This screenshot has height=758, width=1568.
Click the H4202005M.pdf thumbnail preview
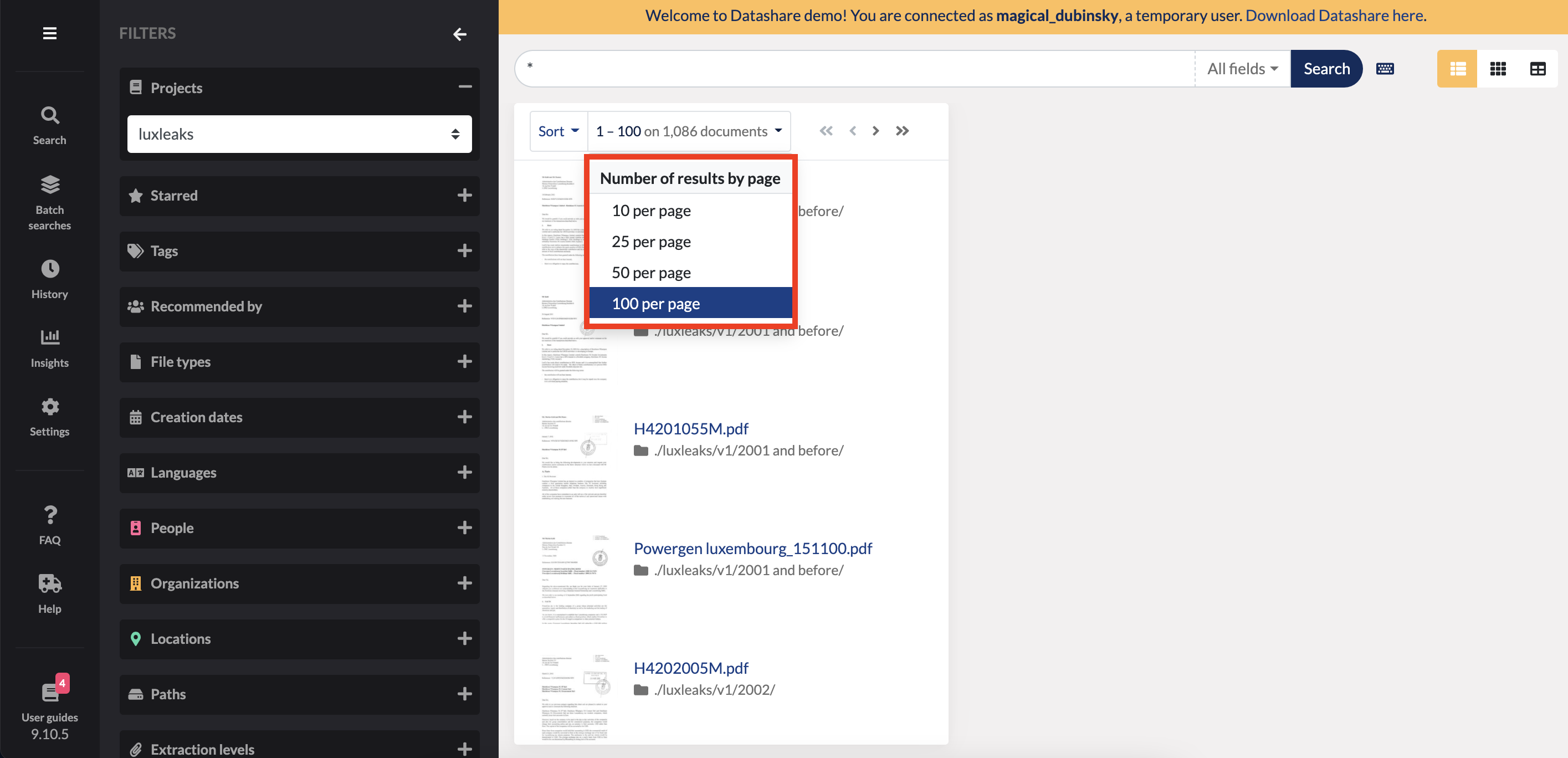click(575, 697)
